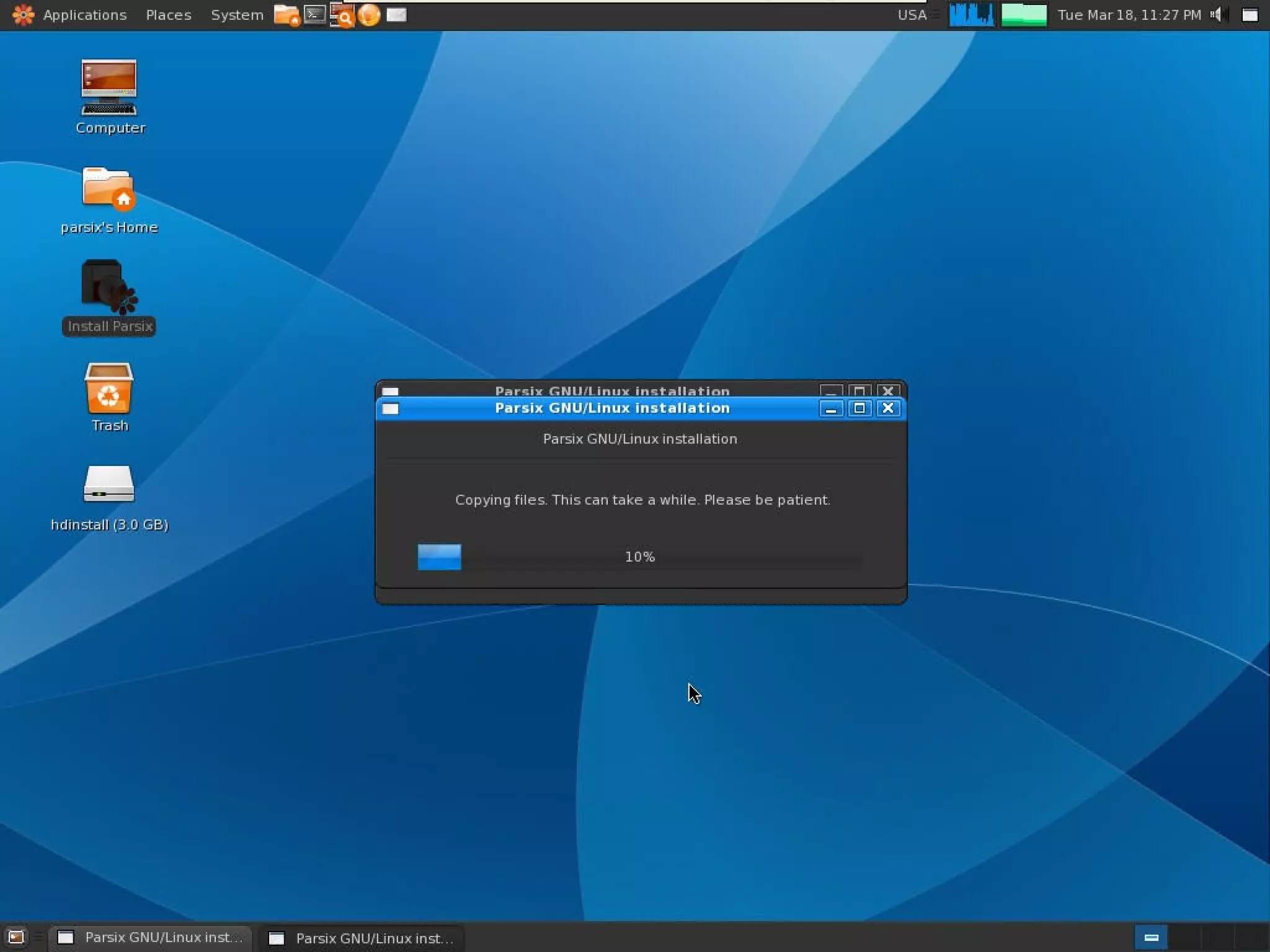Switch to second Parsix installation taskbar window
The width and height of the screenshot is (1270, 952).
tap(362, 938)
